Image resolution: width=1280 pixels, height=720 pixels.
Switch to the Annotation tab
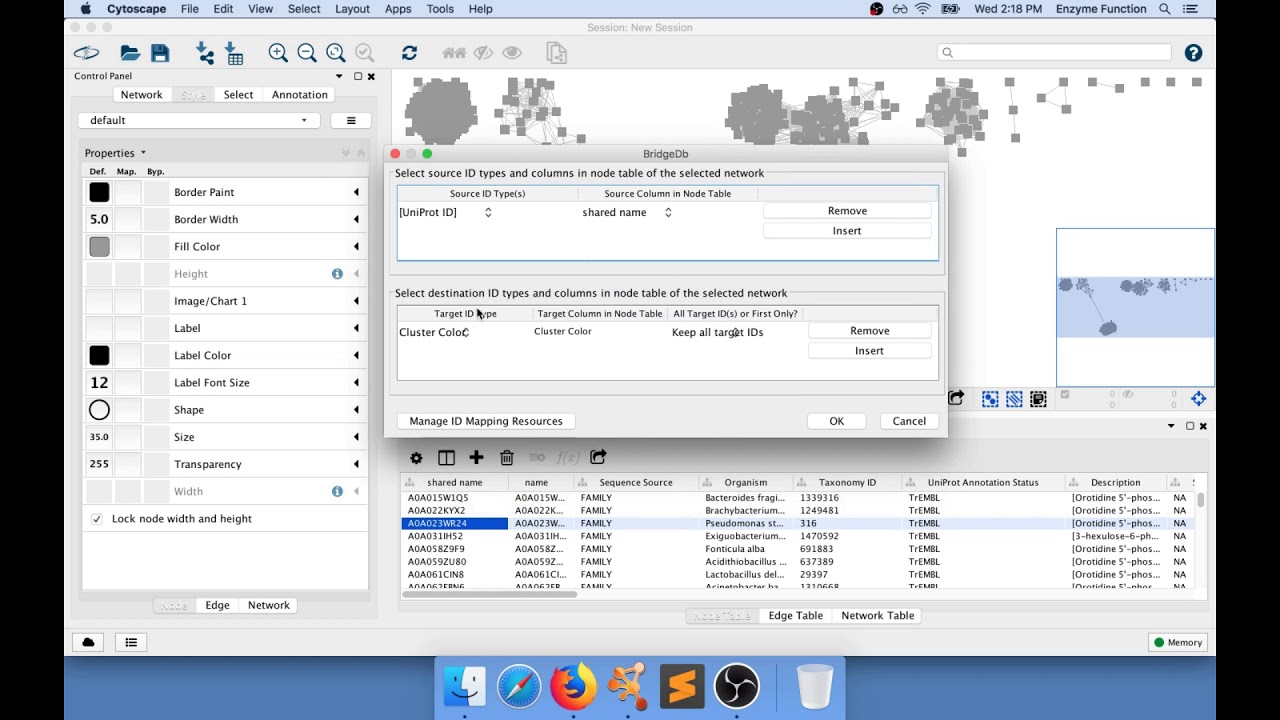300,95
